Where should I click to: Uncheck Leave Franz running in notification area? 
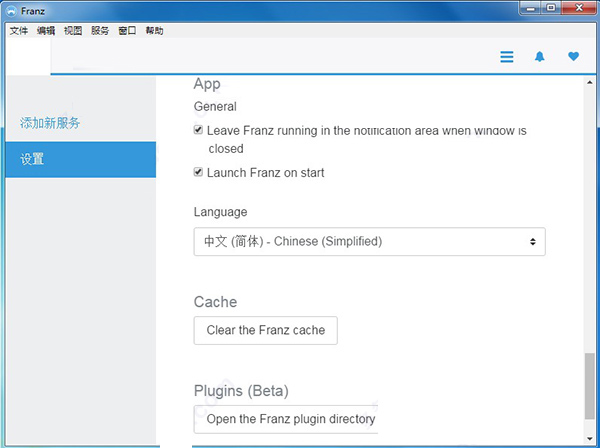(x=198, y=130)
